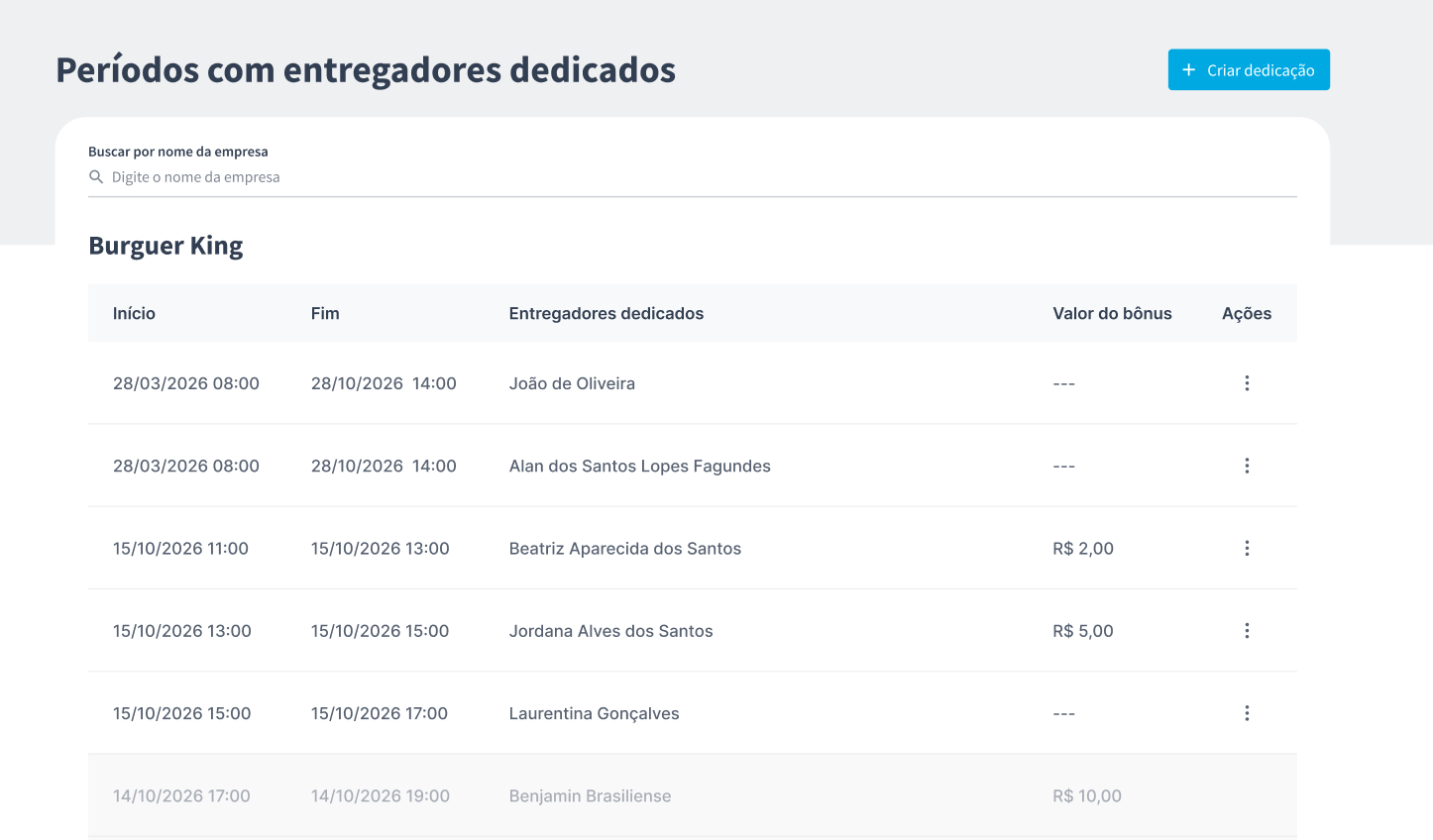Screen dimensions: 1433x840
Task: Select the Valor do bônus column header
Action: 1112,313
